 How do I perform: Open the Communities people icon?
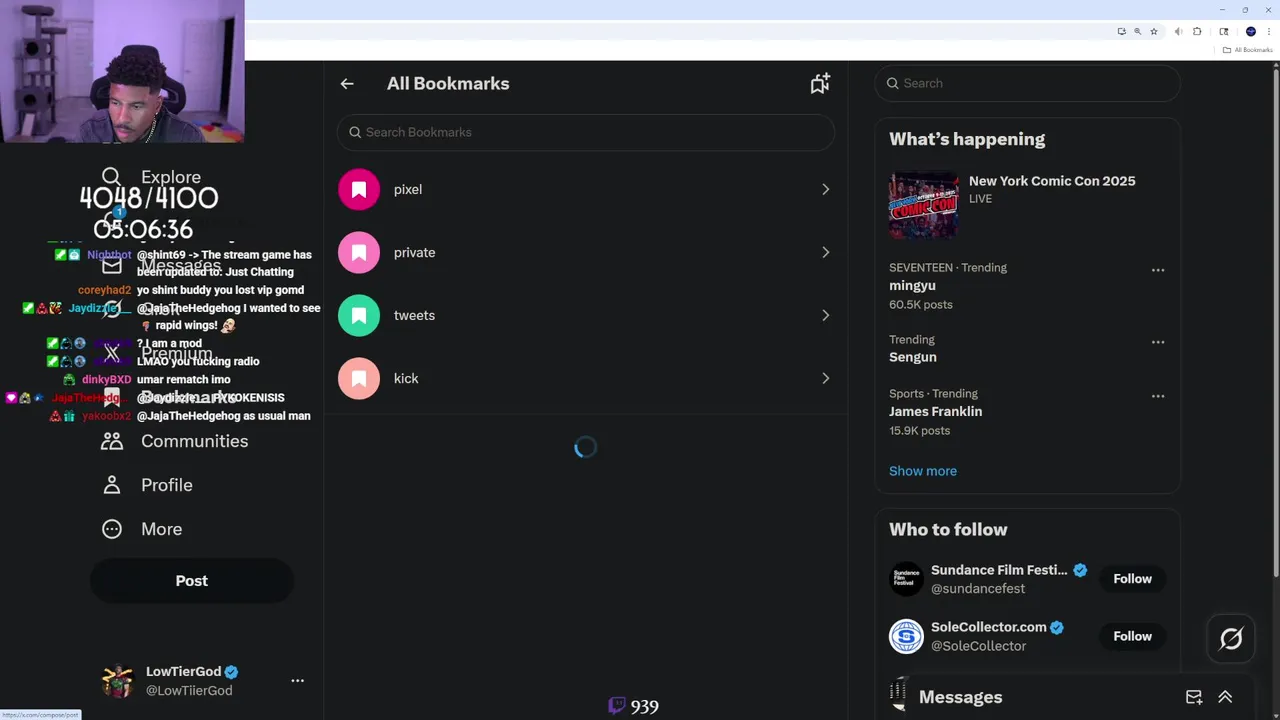click(x=112, y=441)
